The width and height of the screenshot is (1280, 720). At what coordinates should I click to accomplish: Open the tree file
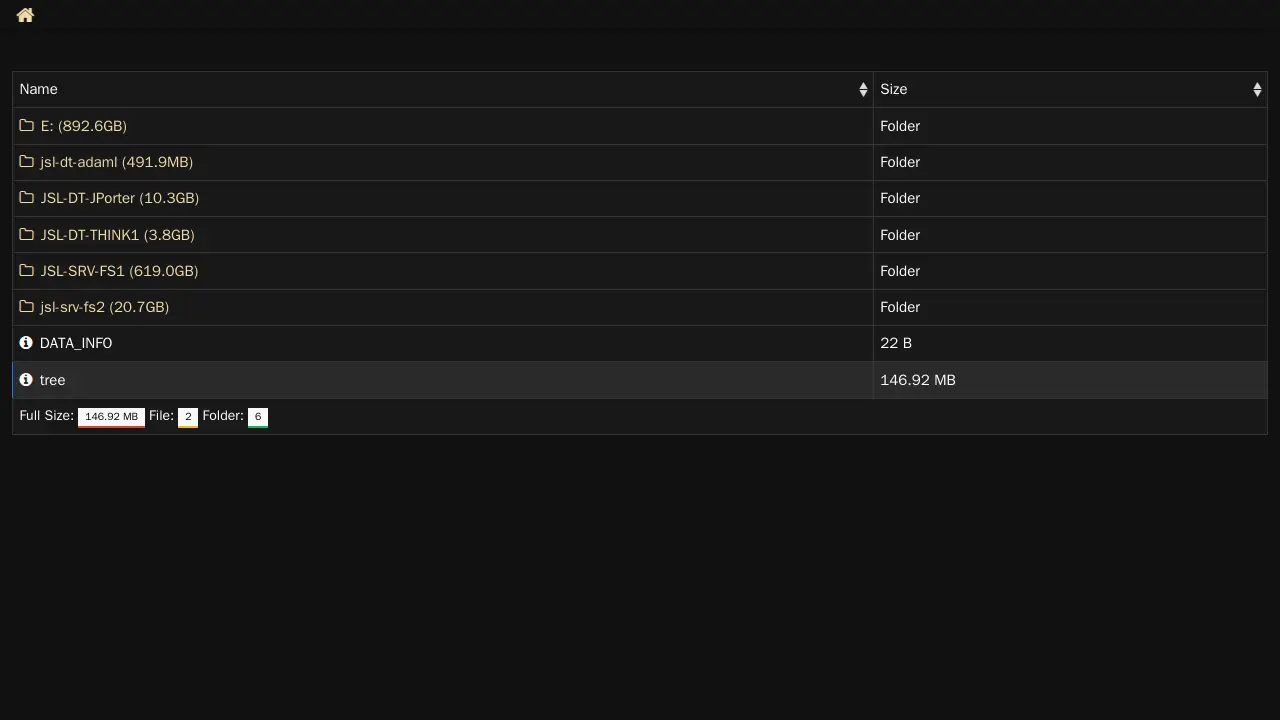(52, 380)
